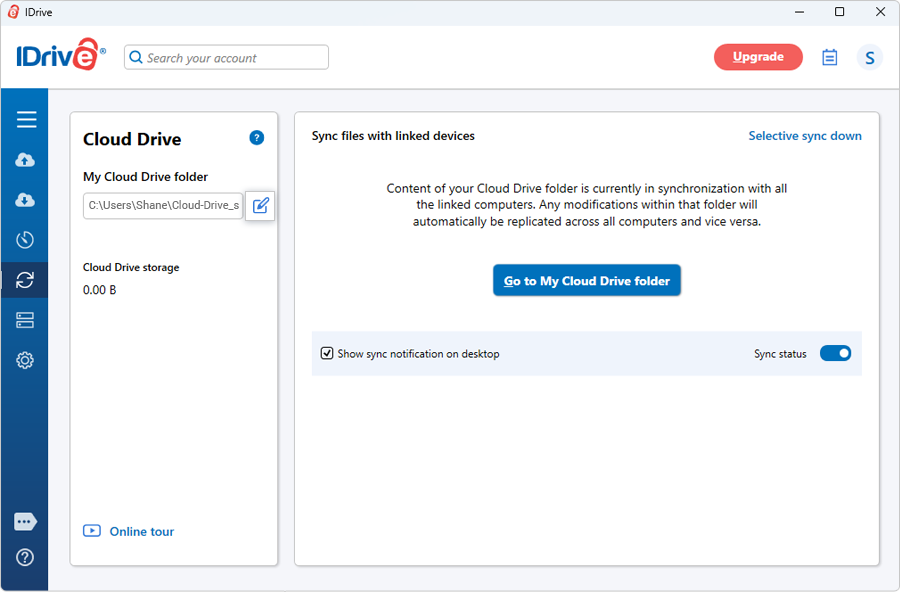
Task: Click Go to My Cloud Drive folder
Action: tap(587, 280)
